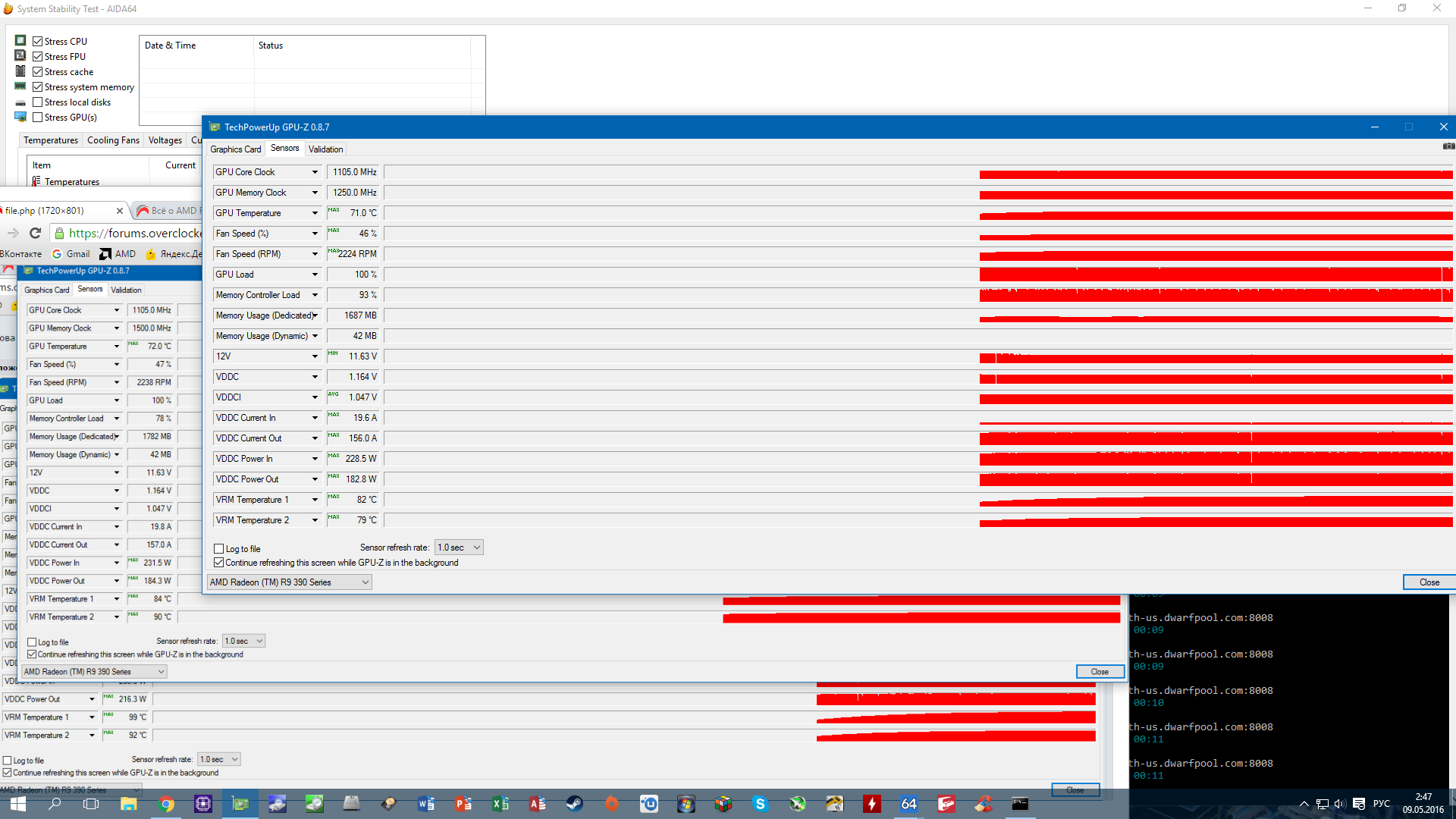Switch to the Graphics Card tab
Viewport: 1456px width, 819px height.
pos(235,149)
